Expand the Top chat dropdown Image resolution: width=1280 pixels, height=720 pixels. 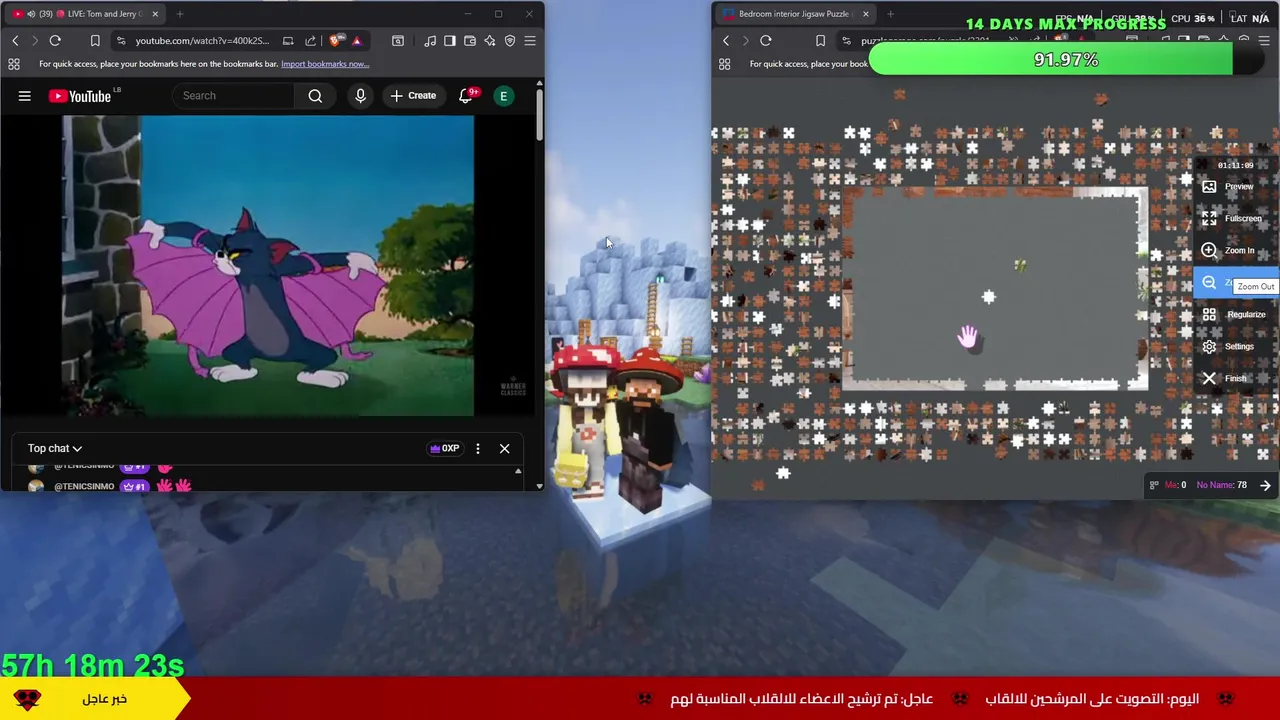(55, 448)
